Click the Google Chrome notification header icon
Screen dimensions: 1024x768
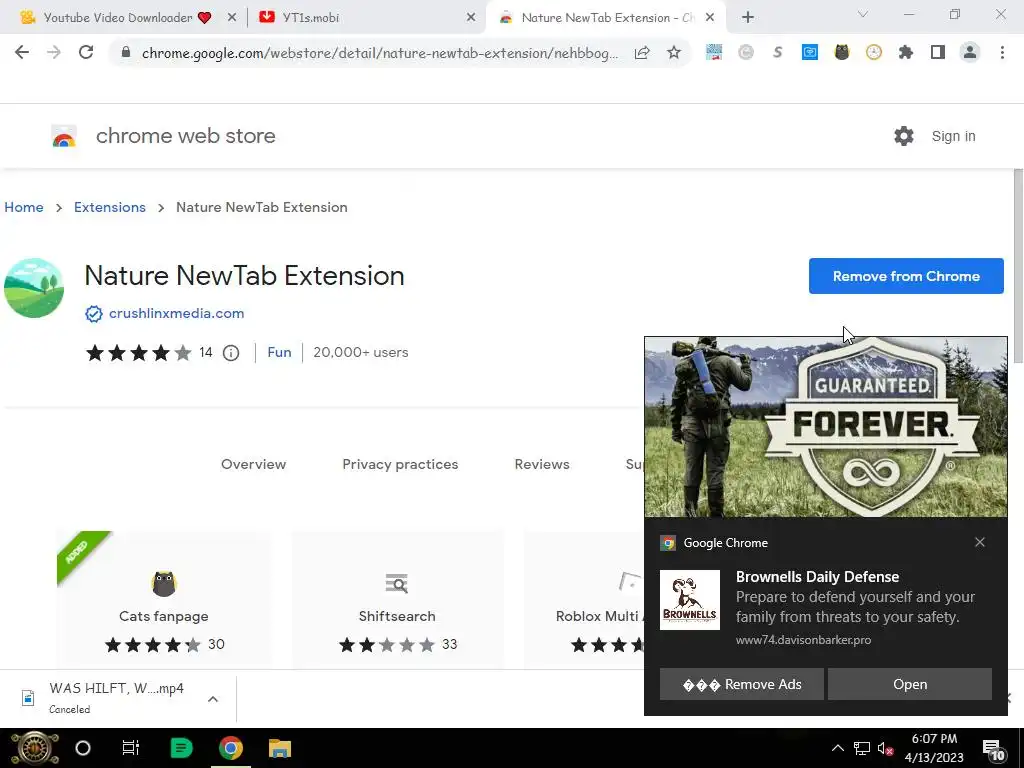(x=668, y=543)
